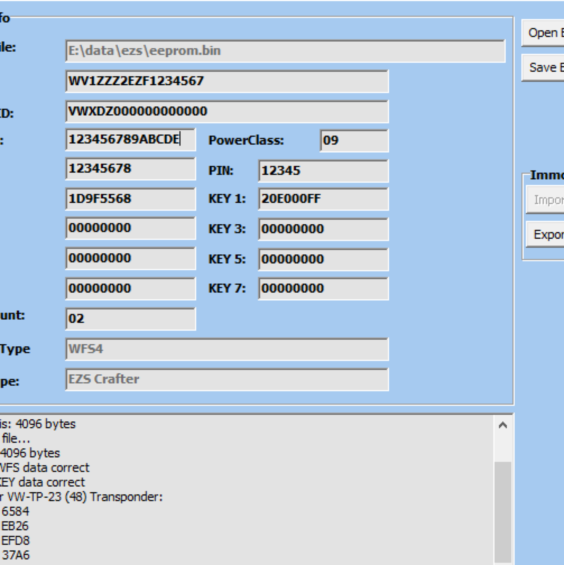Click the field containing 1D9F5568

click(130, 199)
